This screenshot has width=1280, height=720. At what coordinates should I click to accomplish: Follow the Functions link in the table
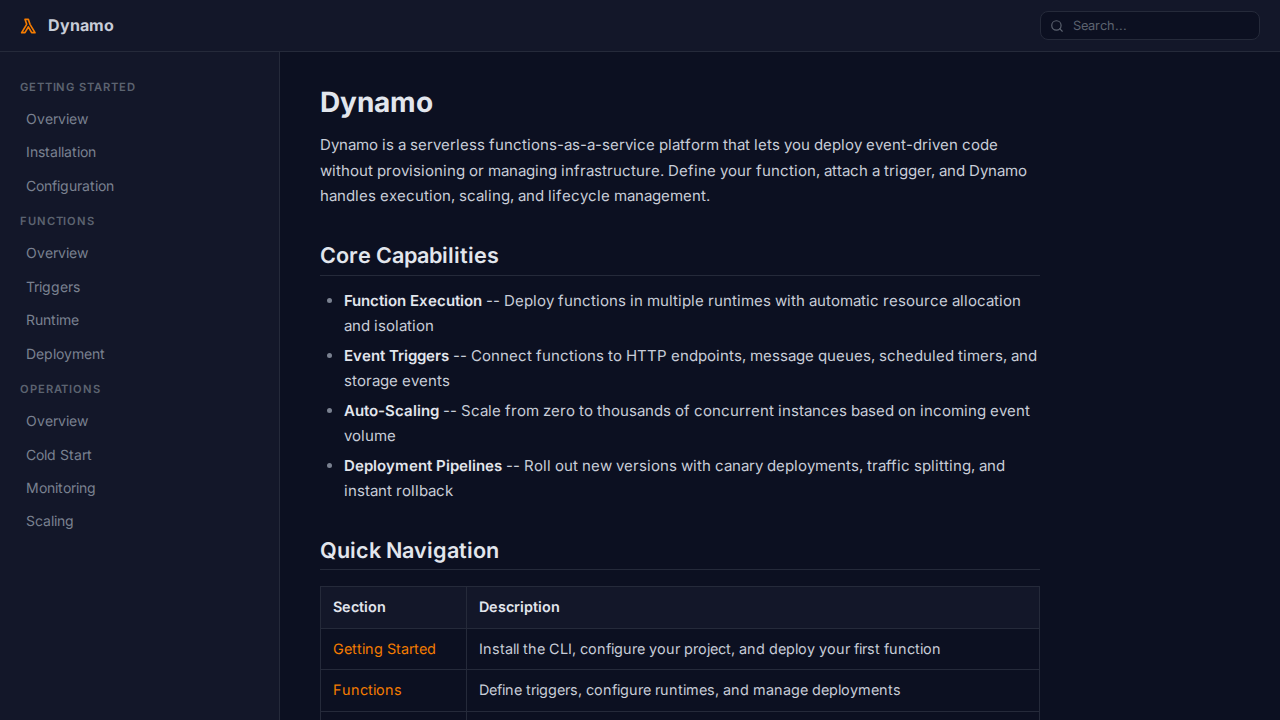[367, 690]
